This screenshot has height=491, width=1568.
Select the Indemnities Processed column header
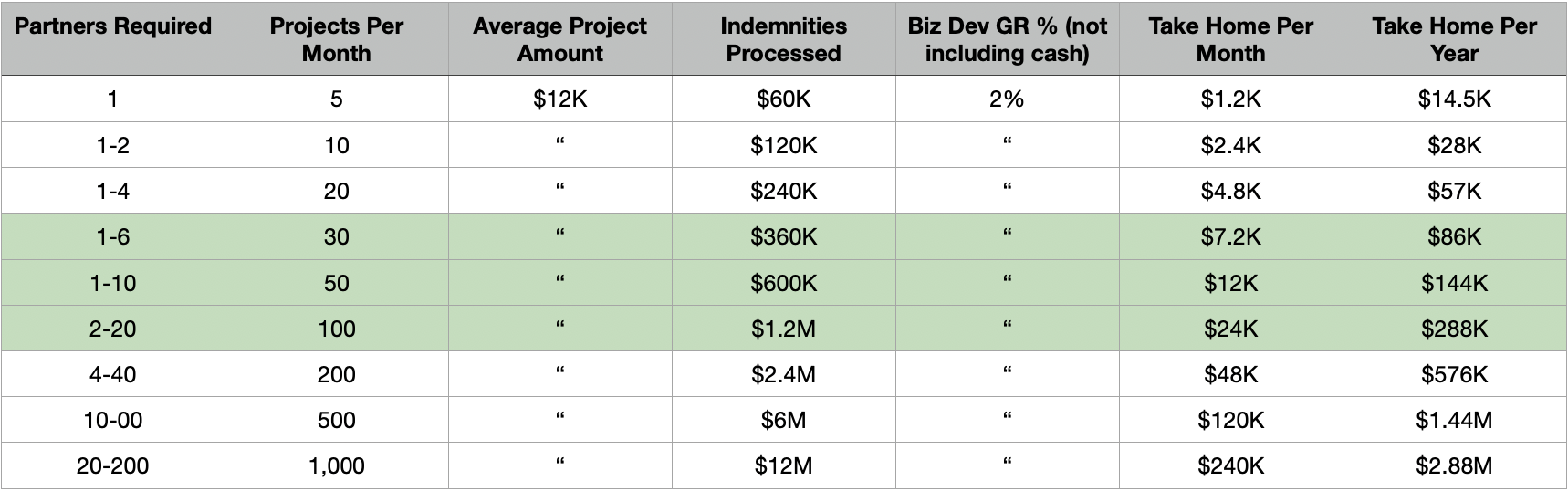783,38
